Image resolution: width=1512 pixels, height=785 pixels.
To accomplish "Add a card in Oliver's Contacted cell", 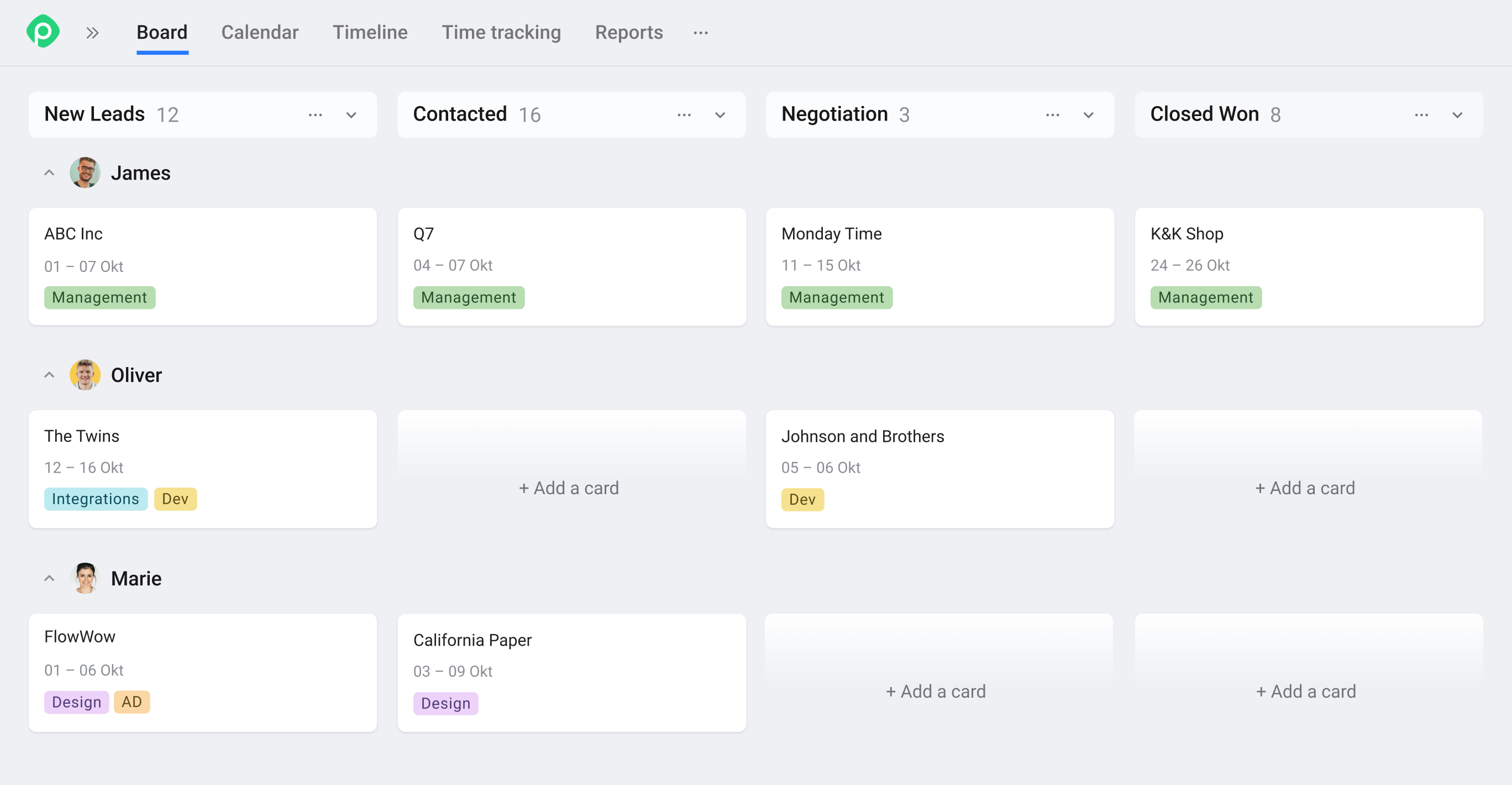I will pos(569,488).
